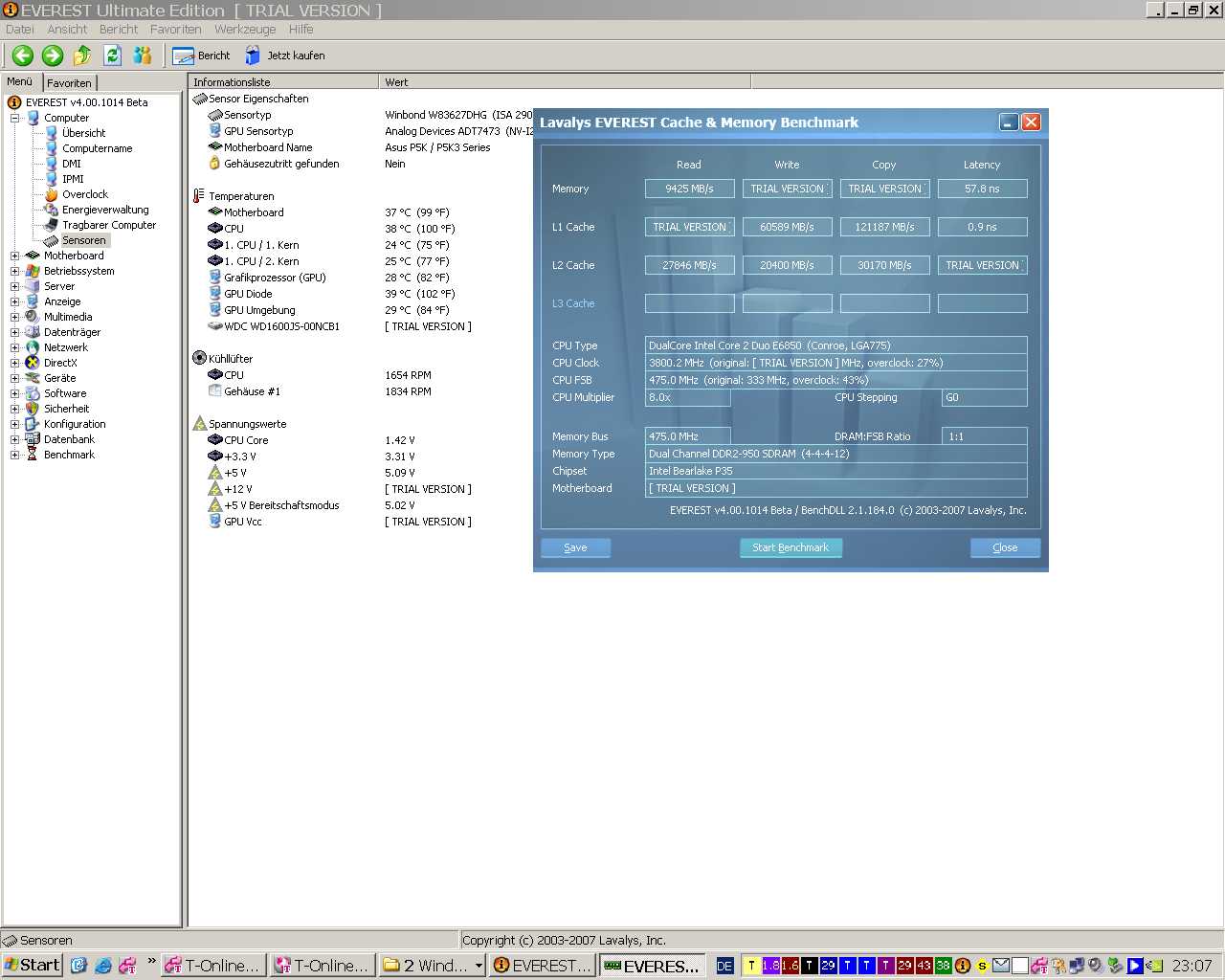The width and height of the screenshot is (1225, 980).
Task: Click the Sensor Eigenschaften icon
Action: 200,99
